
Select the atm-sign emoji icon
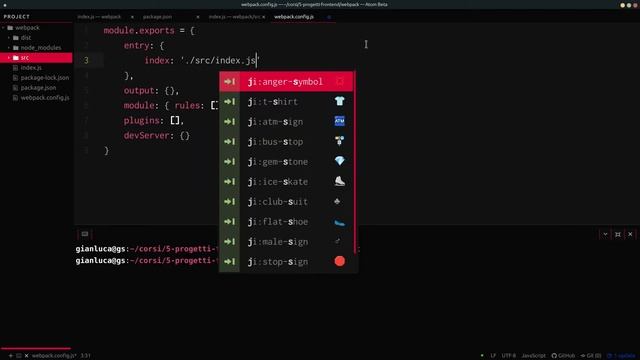(339, 121)
